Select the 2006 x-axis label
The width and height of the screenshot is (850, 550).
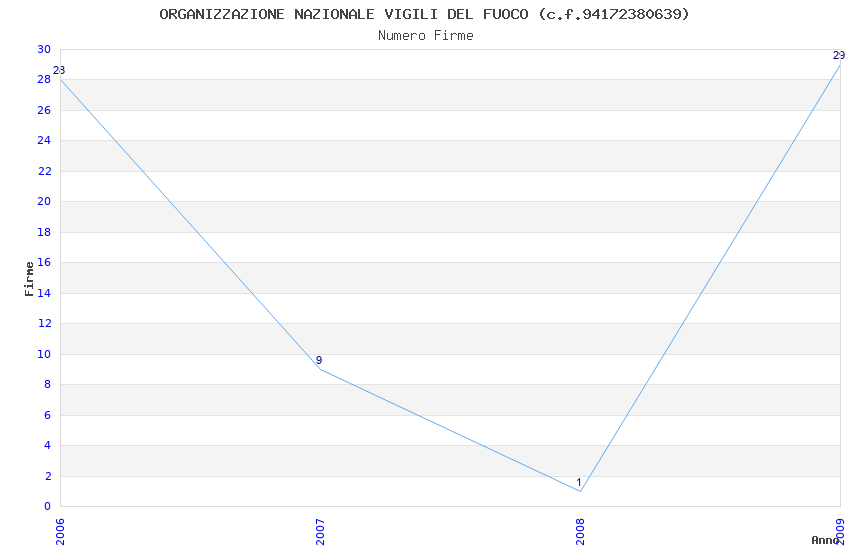coord(60,532)
